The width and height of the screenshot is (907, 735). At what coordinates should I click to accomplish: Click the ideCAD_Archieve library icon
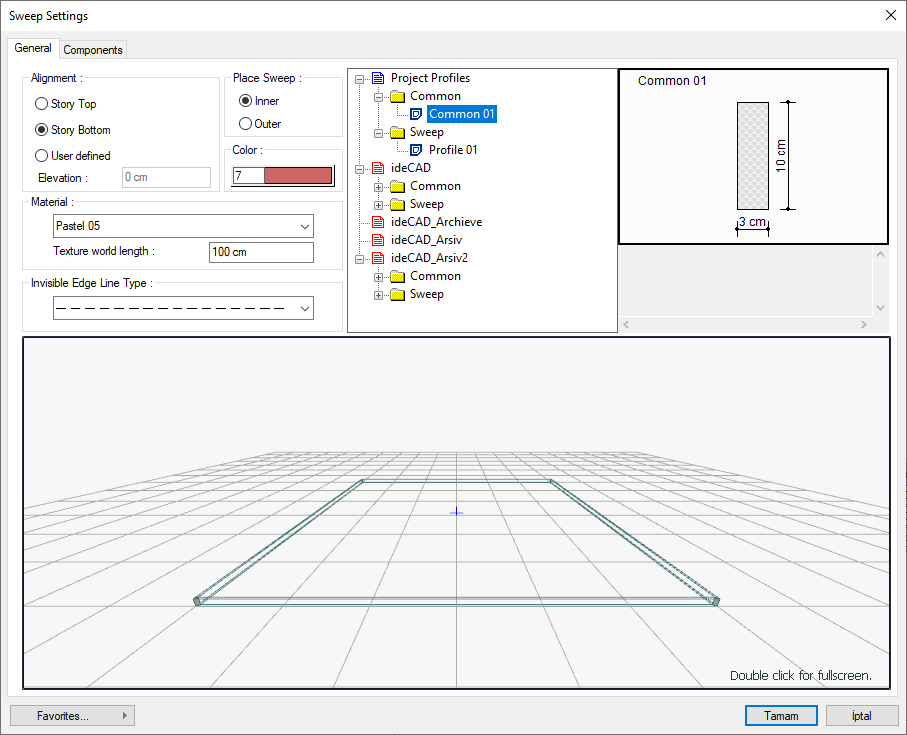(377, 222)
